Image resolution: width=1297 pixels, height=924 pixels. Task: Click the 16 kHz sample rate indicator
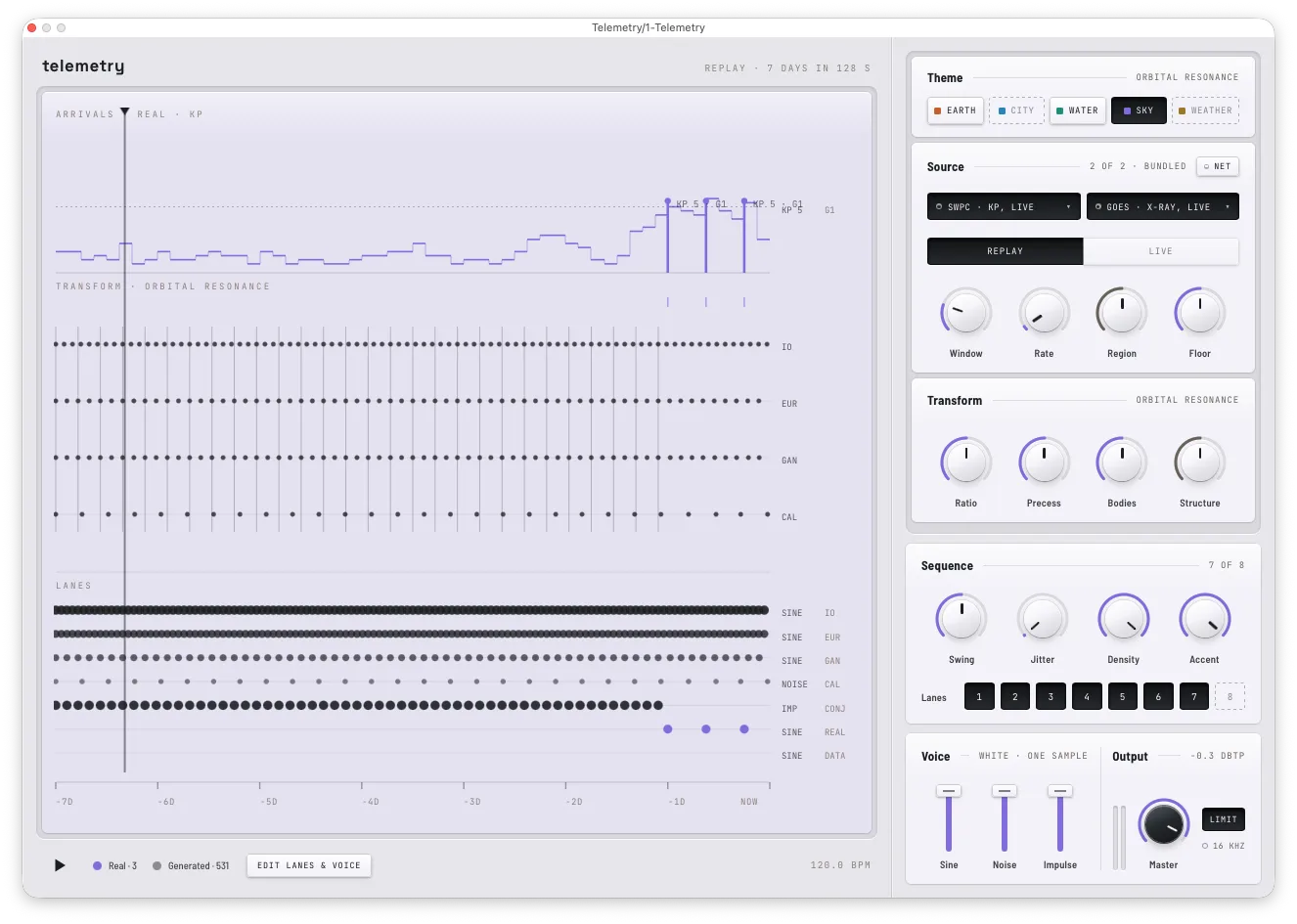[x=1224, y=846]
